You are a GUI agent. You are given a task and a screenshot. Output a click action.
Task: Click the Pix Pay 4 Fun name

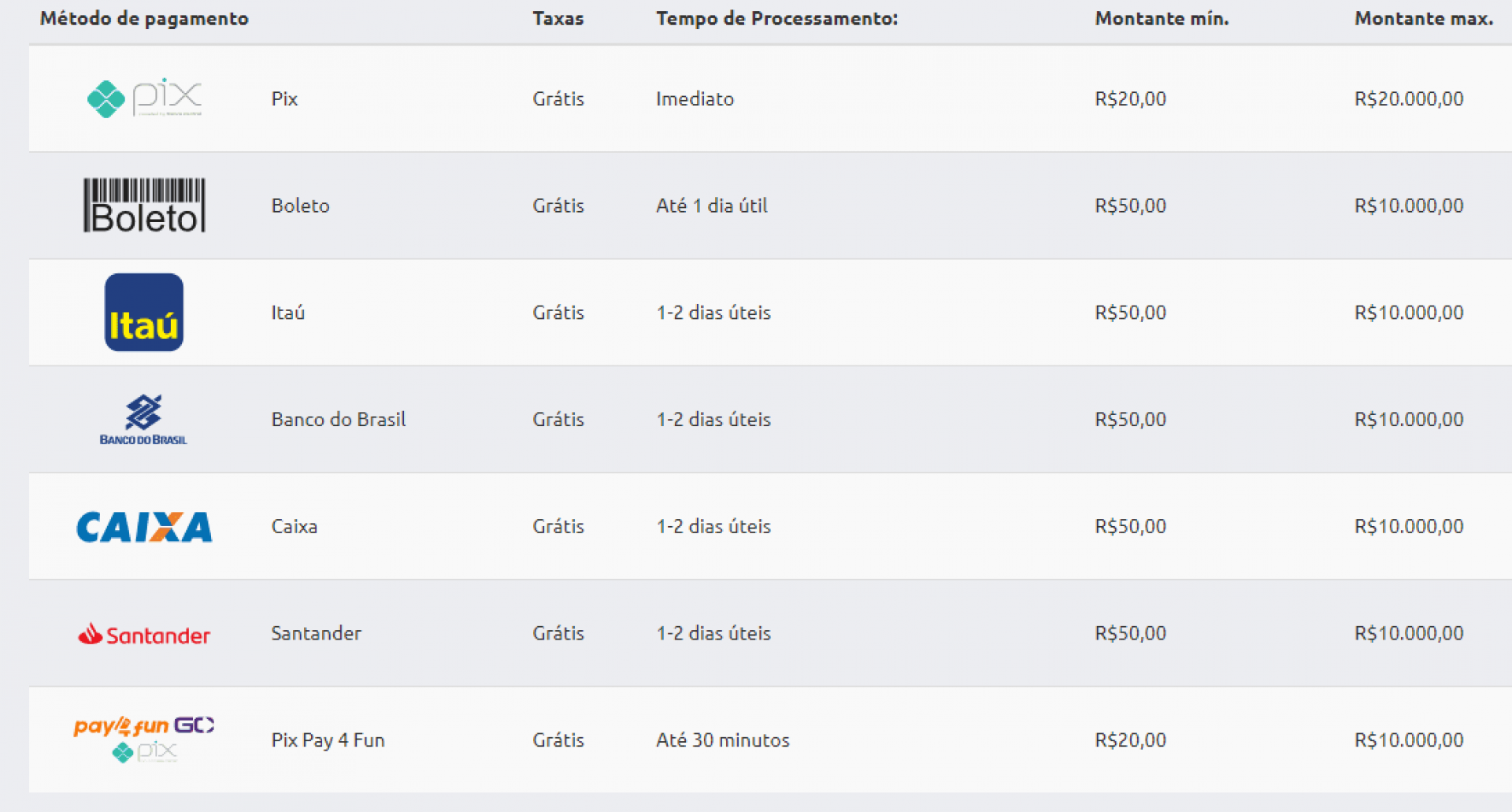(328, 740)
